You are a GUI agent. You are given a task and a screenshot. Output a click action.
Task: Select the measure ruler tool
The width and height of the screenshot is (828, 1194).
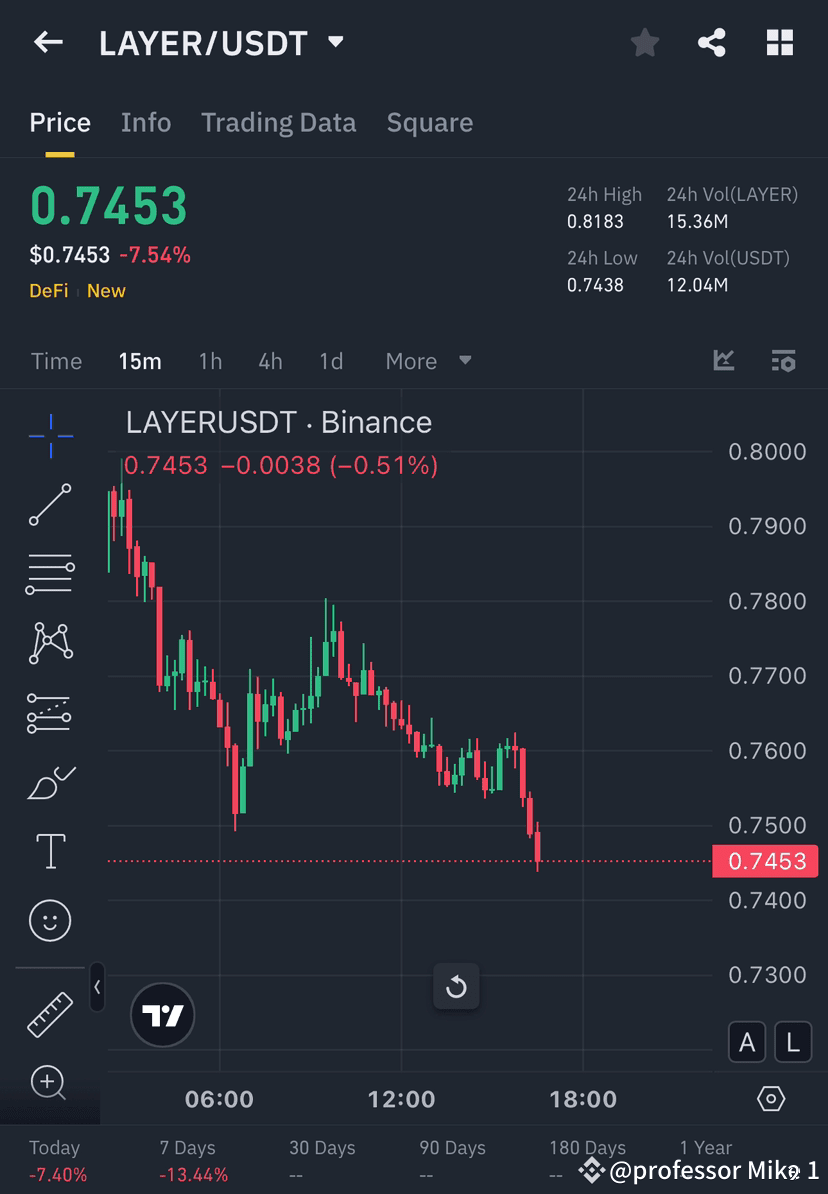tap(50, 1013)
